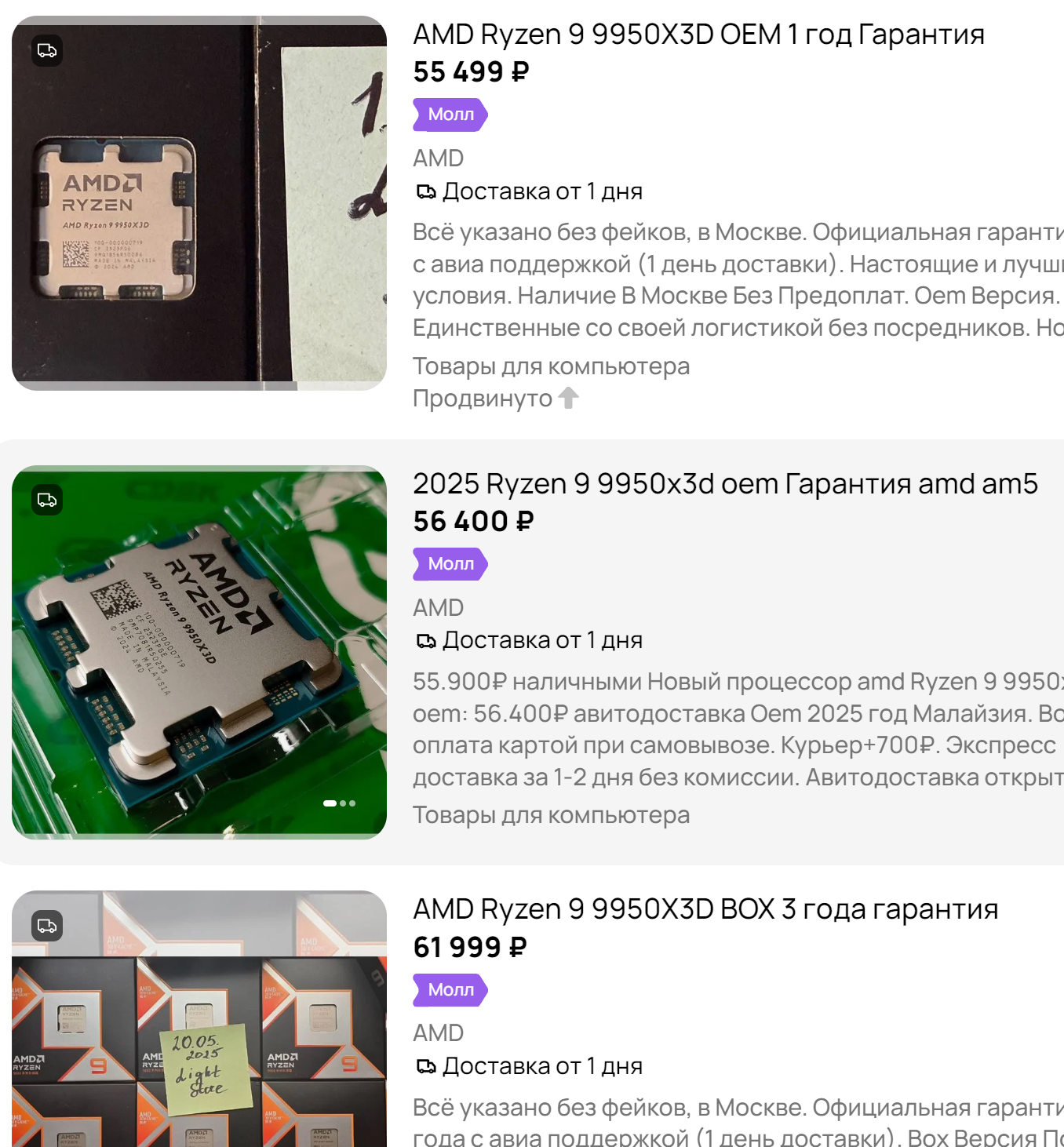The width and height of the screenshot is (1064, 1147).
Task: Open the photo of boxed Ryzen 9 processors
Action: 199,1018
